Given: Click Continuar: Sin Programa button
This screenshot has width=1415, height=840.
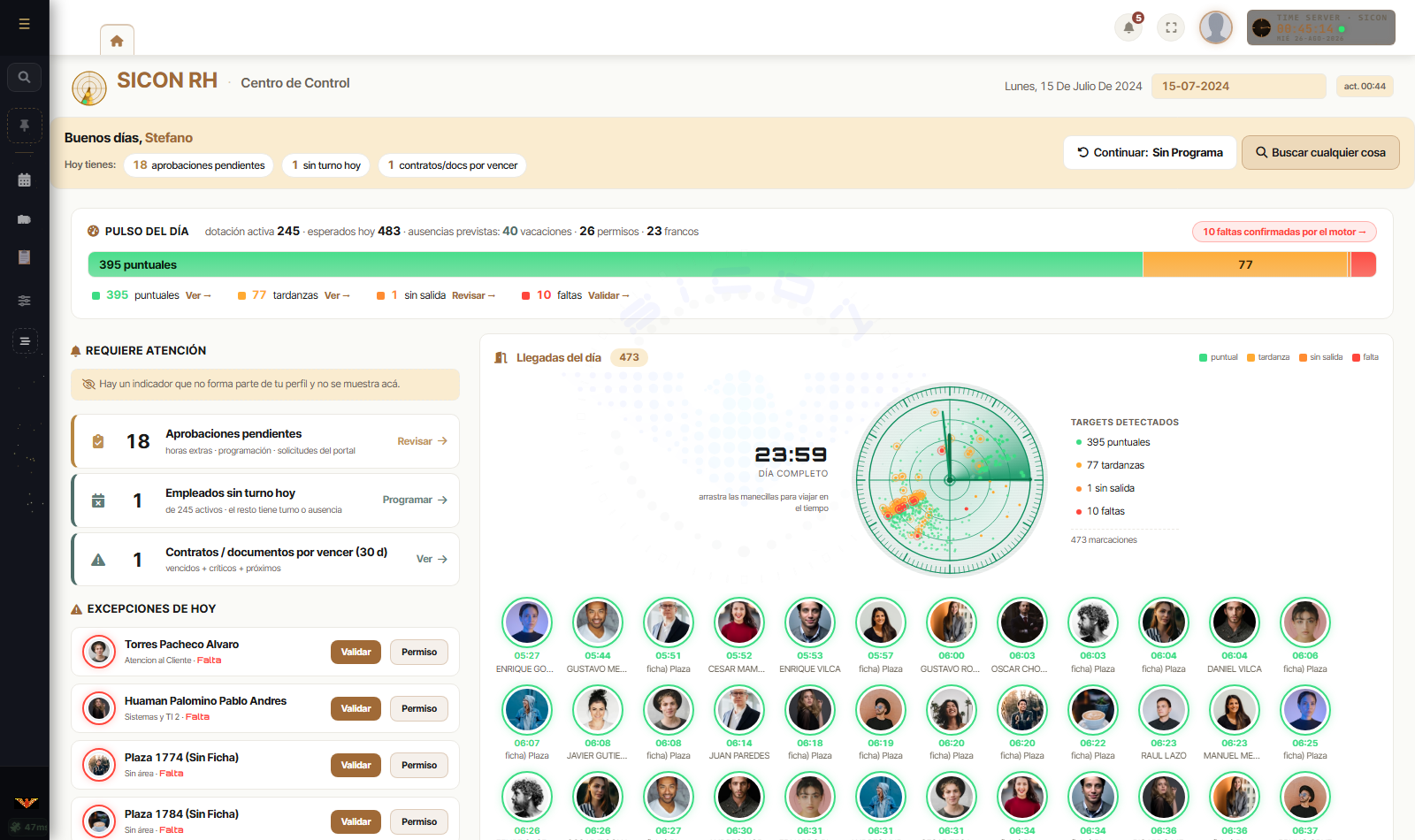Looking at the screenshot, I should (1150, 152).
